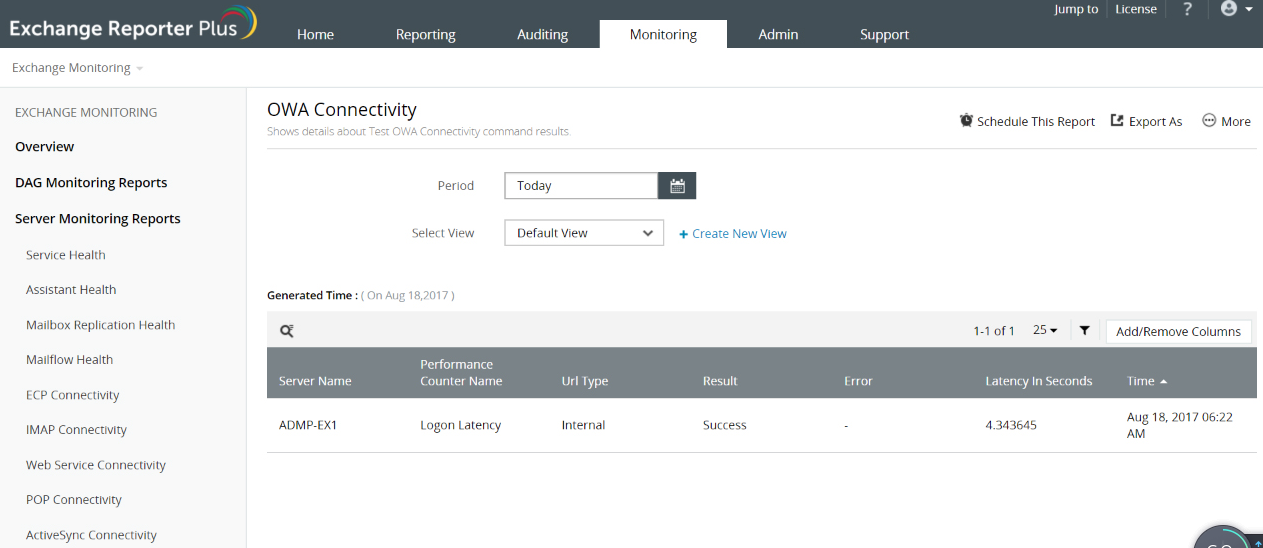1263x548 pixels.
Task: Open the POP Connectivity report
Action: (74, 500)
